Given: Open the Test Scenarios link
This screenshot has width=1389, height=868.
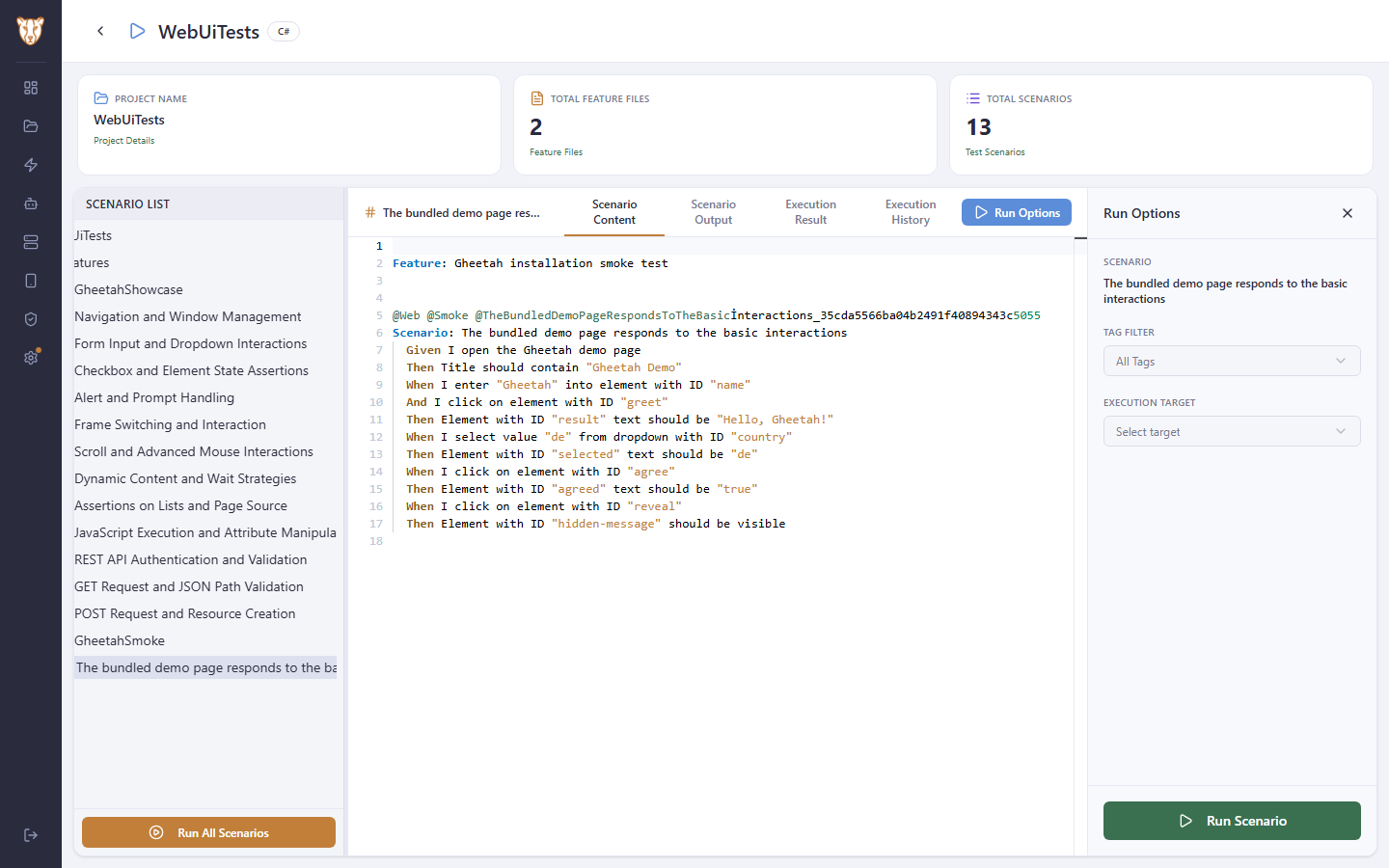Looking at the screenshot, I should tap(994, 152).
